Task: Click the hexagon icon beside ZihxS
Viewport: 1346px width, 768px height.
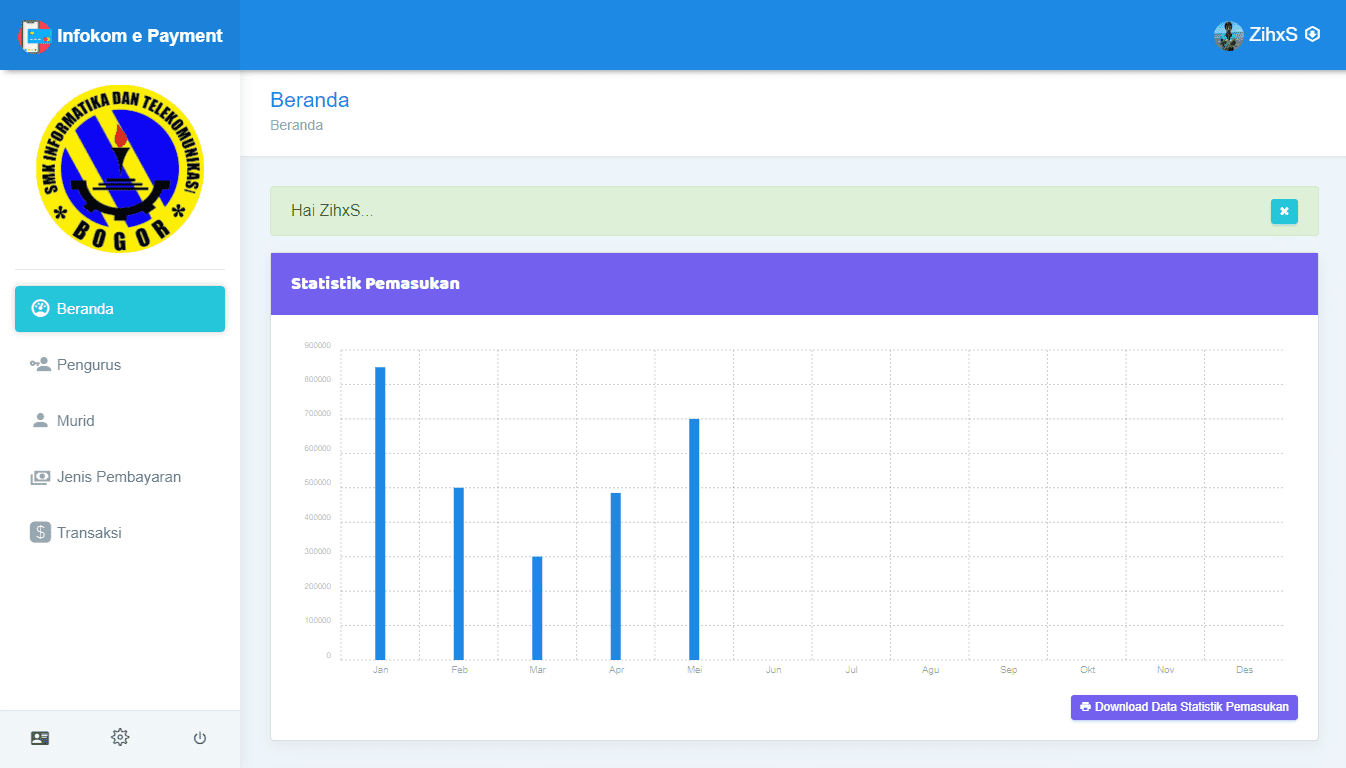Action: 1313,34
